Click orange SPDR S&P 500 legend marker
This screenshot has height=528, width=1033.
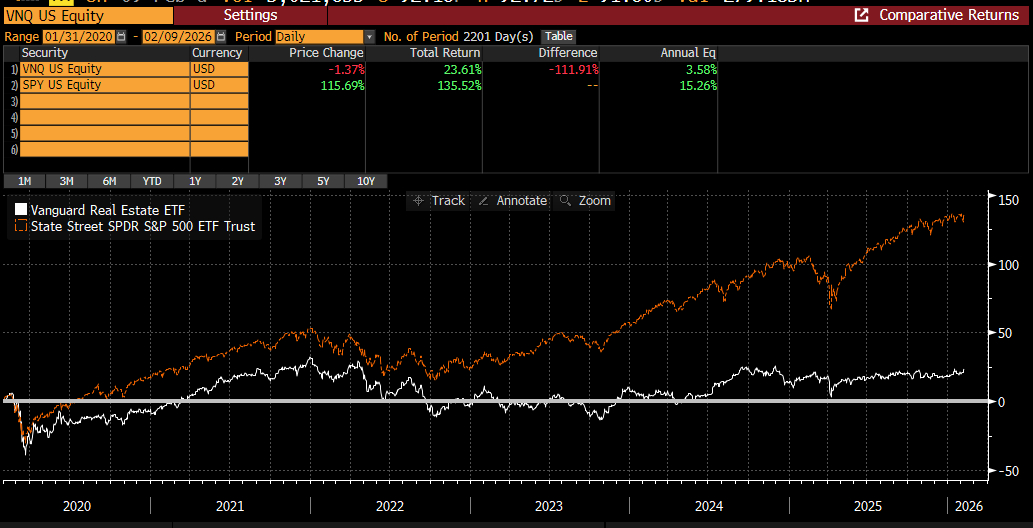pos(21,227)
